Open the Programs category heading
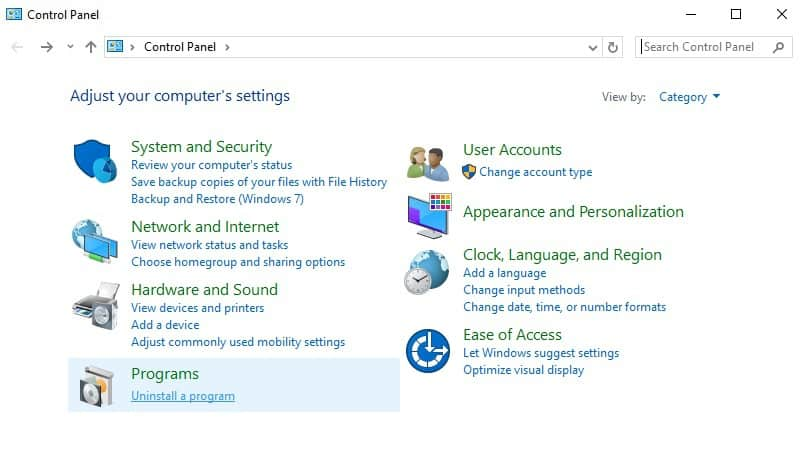This screenshot has height=464, width=804. pos(165,374)
